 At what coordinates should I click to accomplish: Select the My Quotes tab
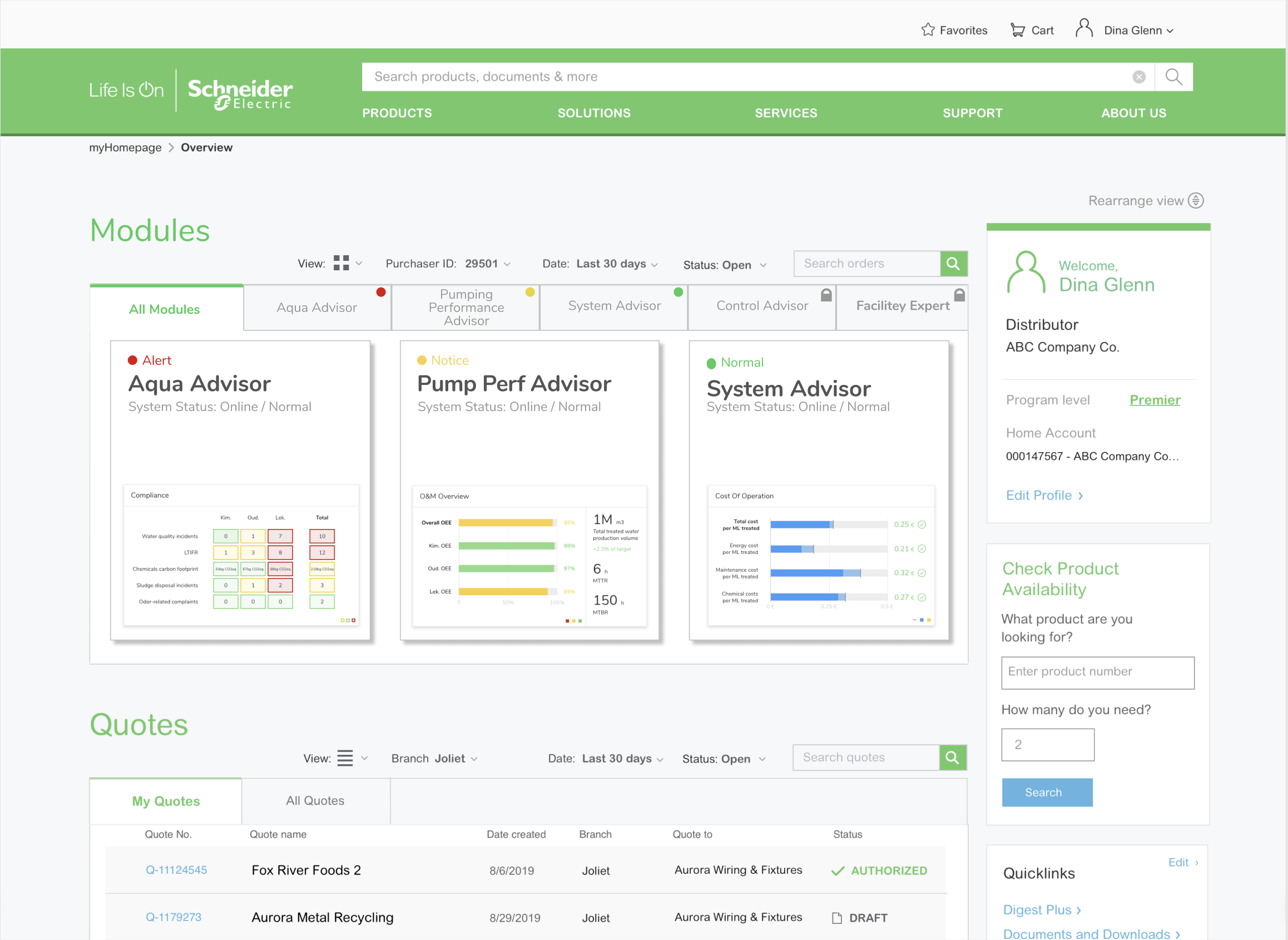tap(166, 801)
